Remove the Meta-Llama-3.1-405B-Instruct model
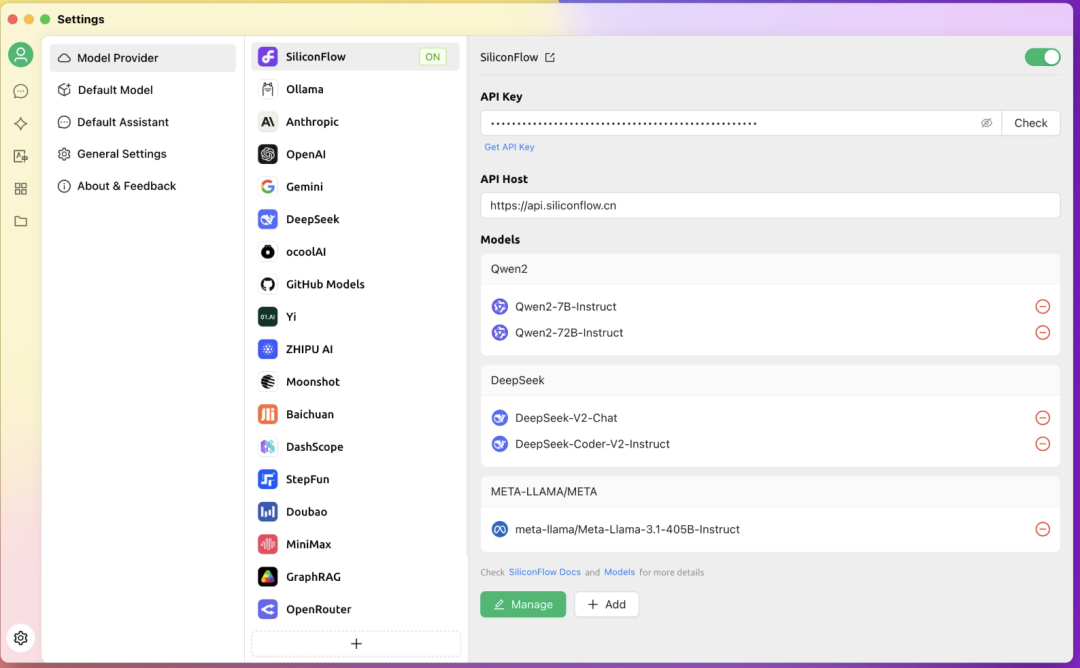The image size is (1080, 668). 1043,529
